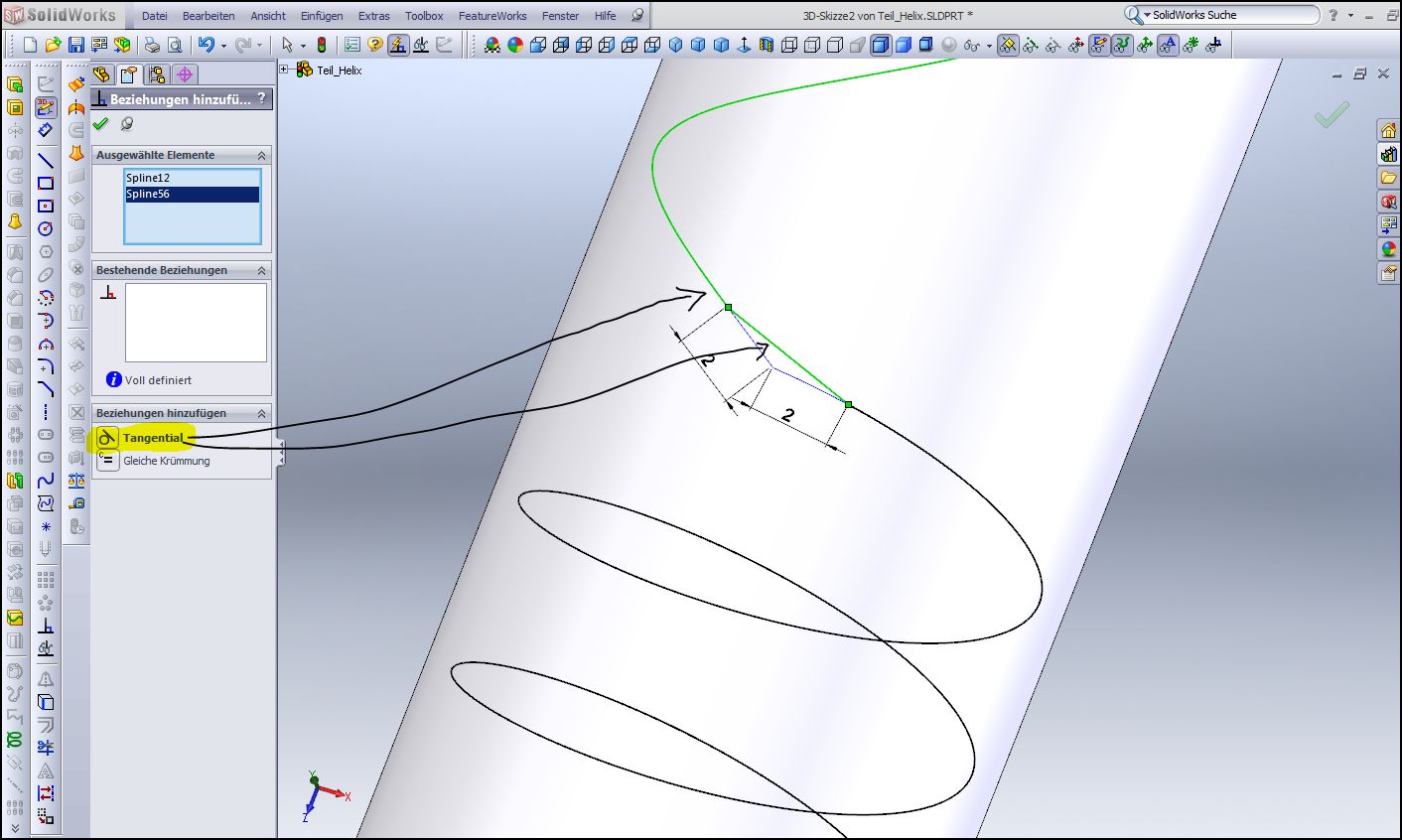Switch to FeatureManager design tree tab
The width and height of the screenshot is (1402, 840).
101,74
